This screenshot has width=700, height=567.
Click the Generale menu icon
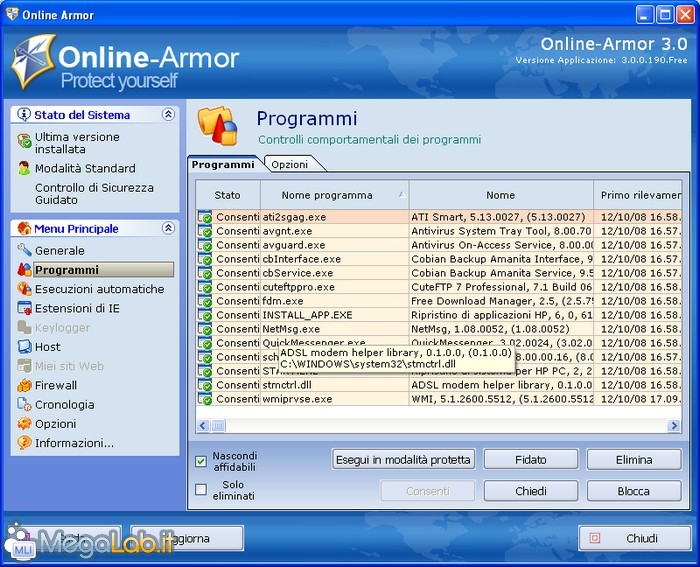pyautogui.click(x=25, y=251)
